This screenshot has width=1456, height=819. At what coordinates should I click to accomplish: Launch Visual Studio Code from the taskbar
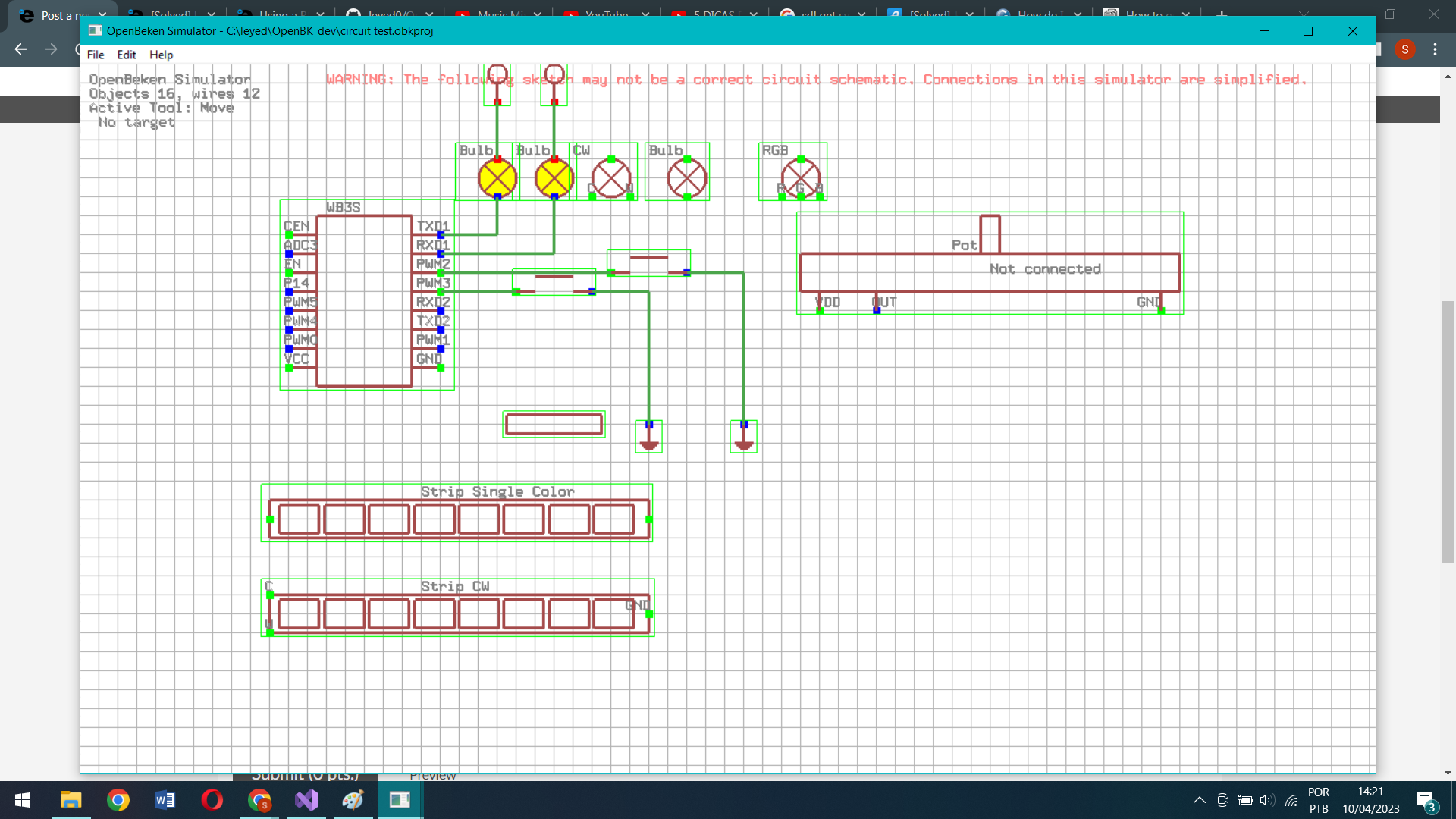306,799
